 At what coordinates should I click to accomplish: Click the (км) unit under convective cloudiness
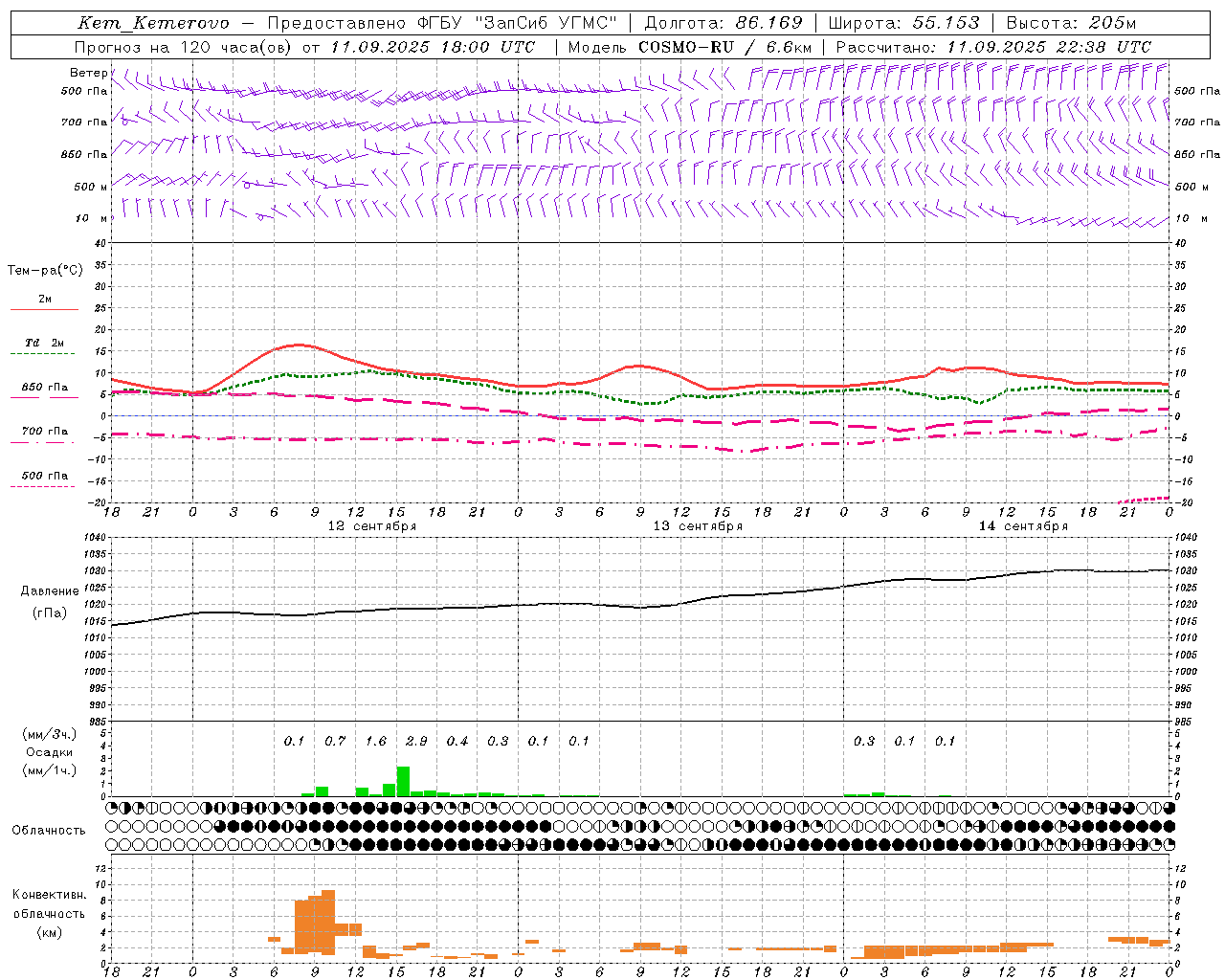(x=50, y=932)
